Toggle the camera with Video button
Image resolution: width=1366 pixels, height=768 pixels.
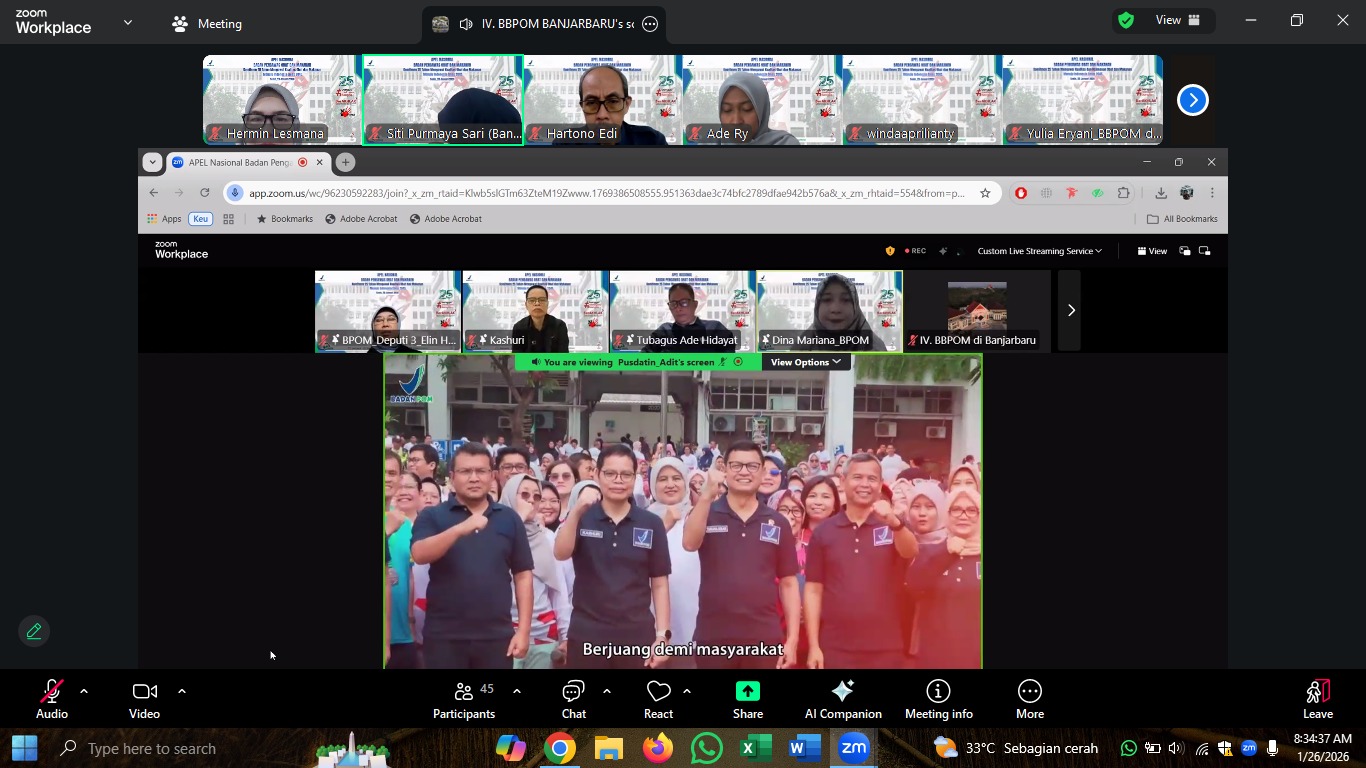(x=144, y=700)
